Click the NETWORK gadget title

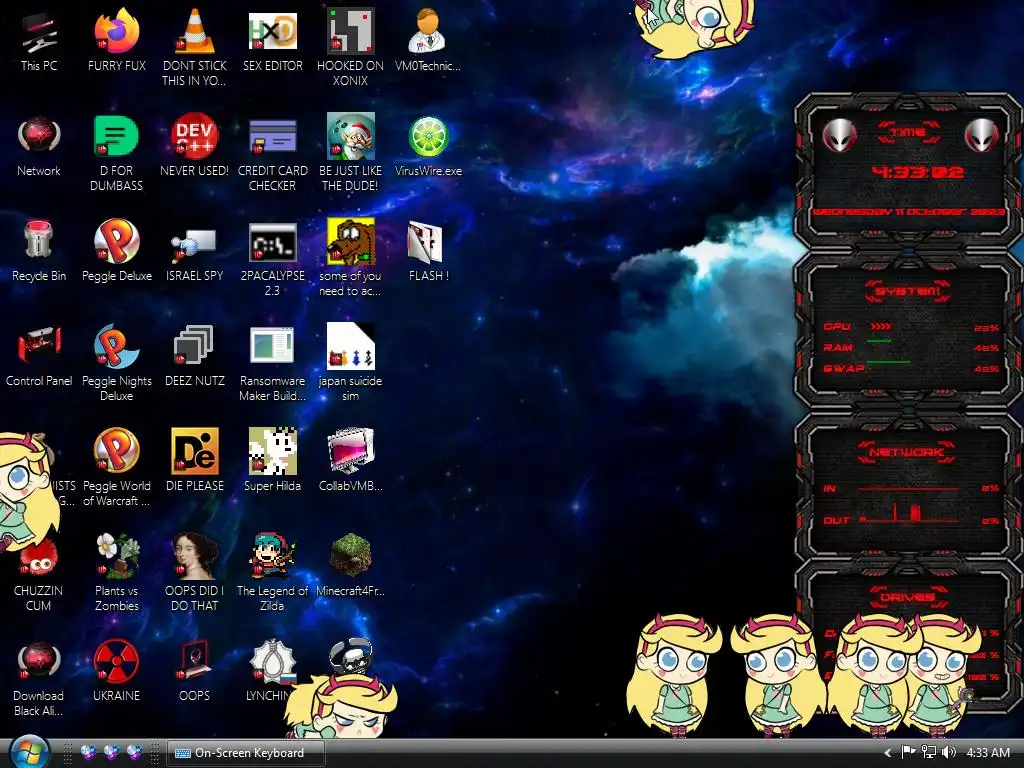tap(906, 452)
